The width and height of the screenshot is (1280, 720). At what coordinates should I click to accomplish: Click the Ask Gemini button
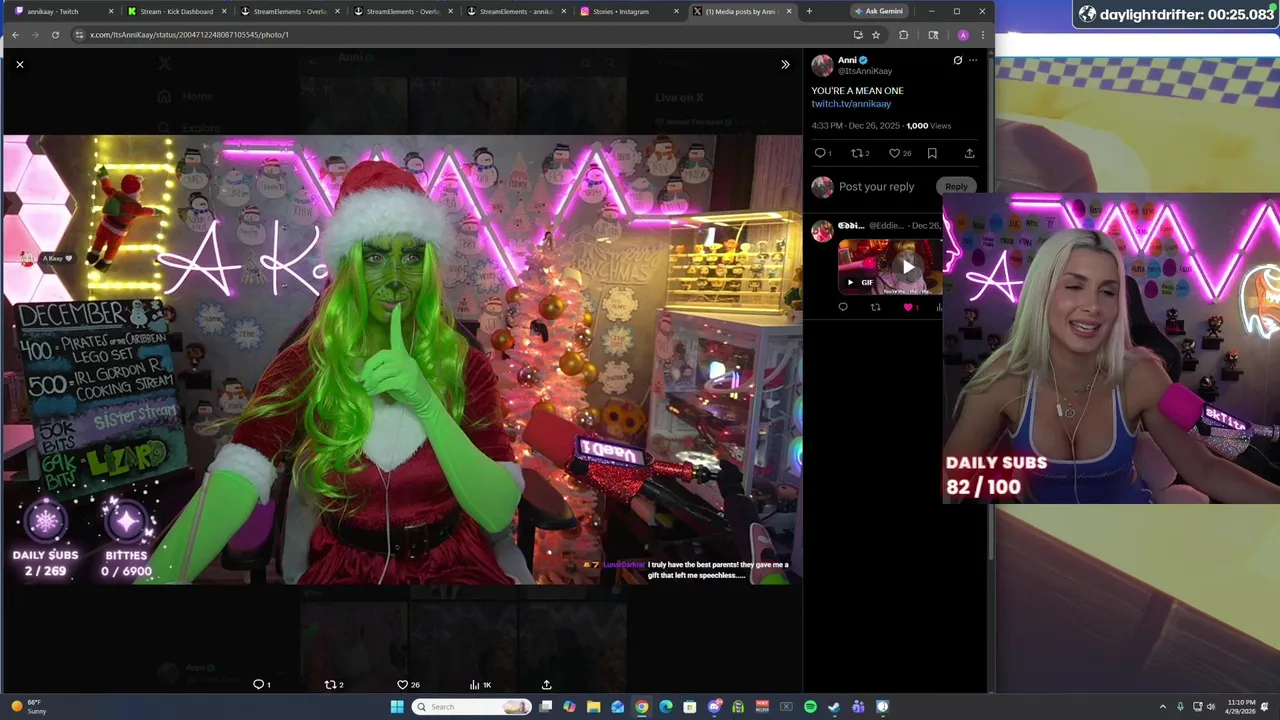(x=878, y=11)
